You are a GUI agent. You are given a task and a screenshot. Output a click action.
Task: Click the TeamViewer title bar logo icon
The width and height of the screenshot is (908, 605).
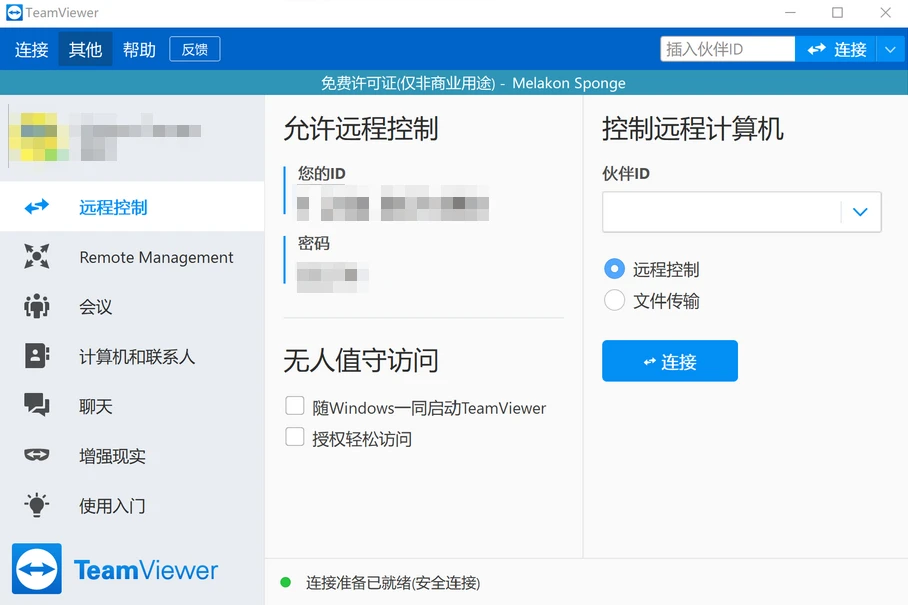(x=14, y=12)
